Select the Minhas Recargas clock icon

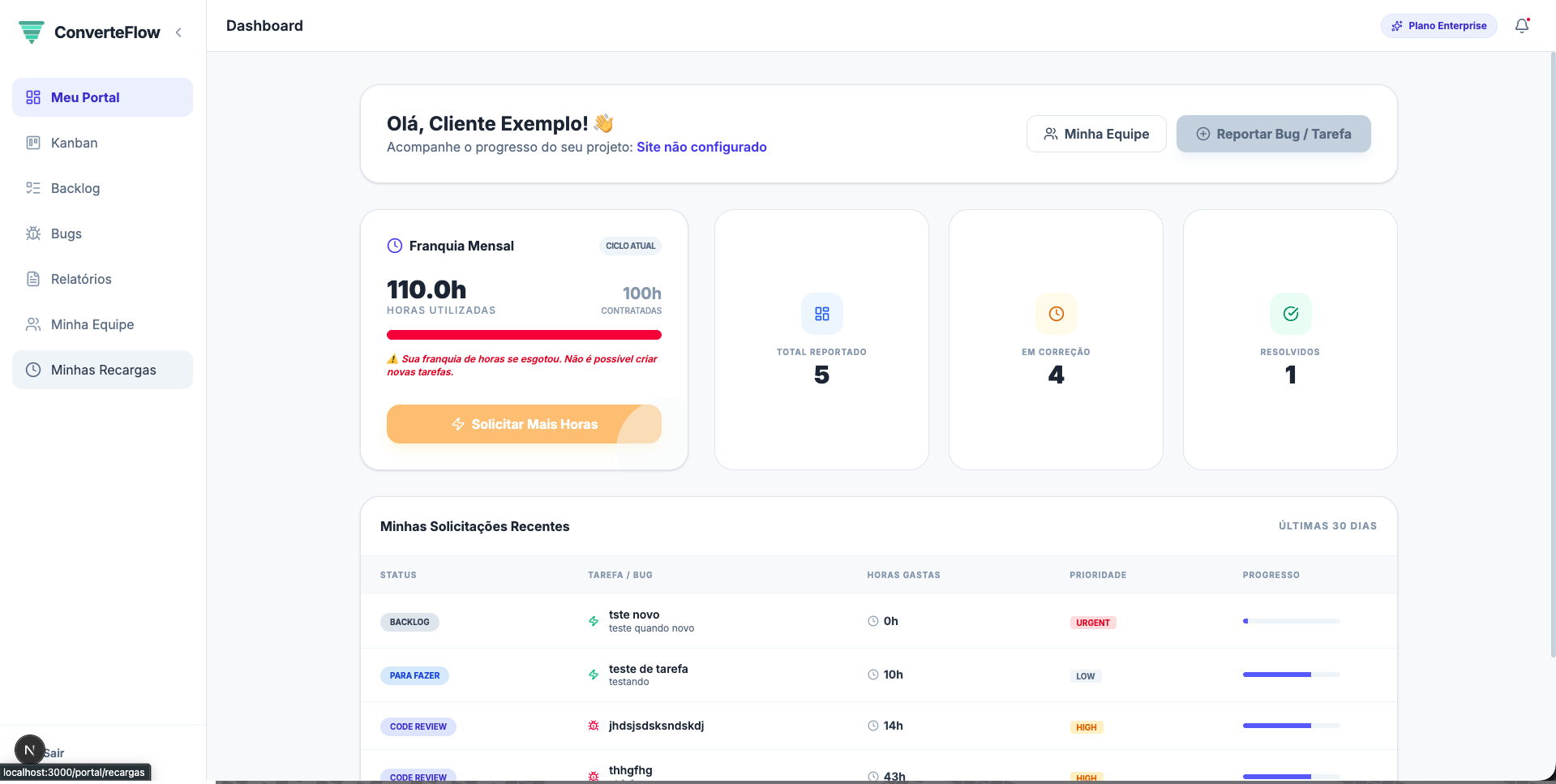pyautogui.click(x=32, y=370)
